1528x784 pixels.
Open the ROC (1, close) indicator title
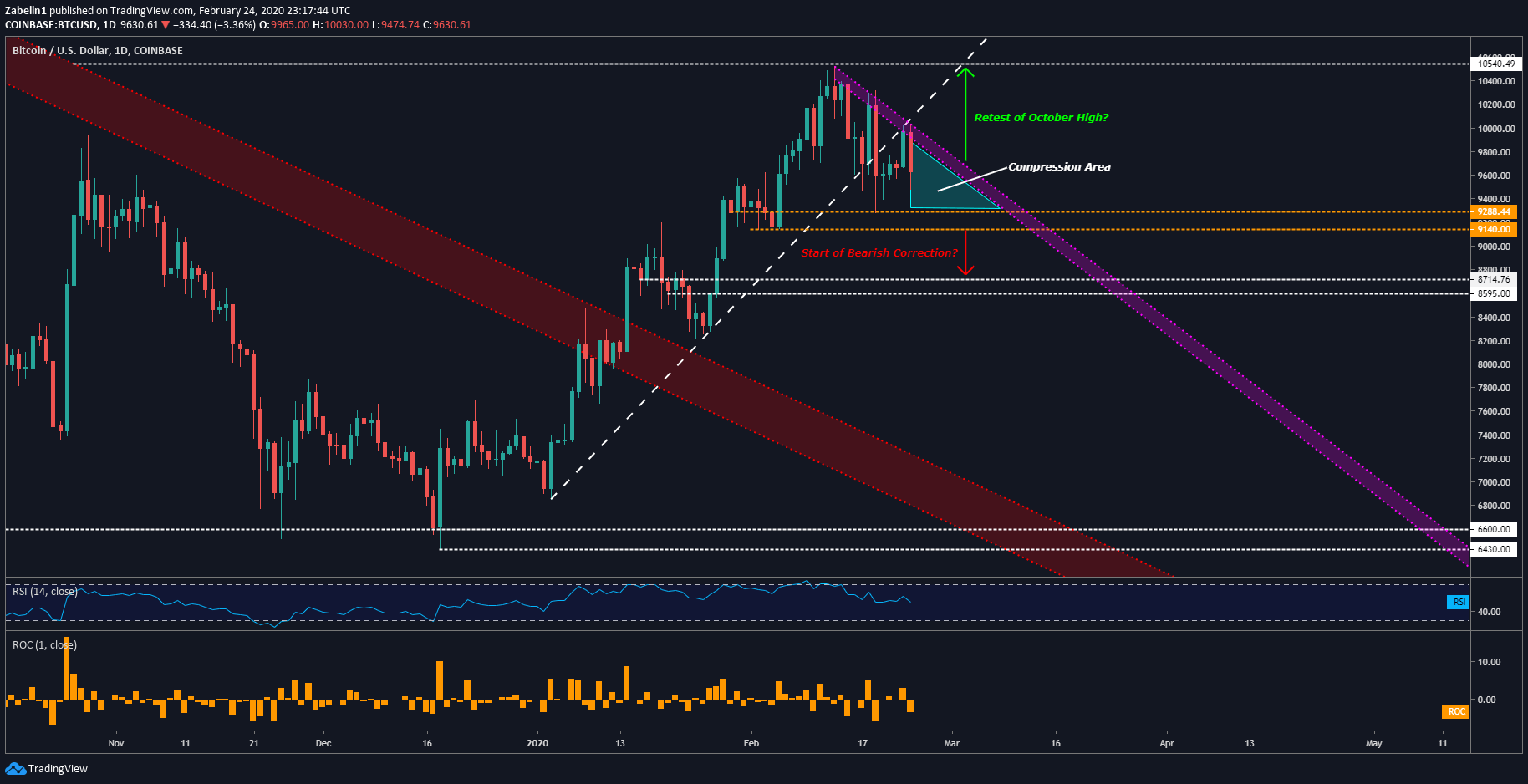(x=44, y=645)
